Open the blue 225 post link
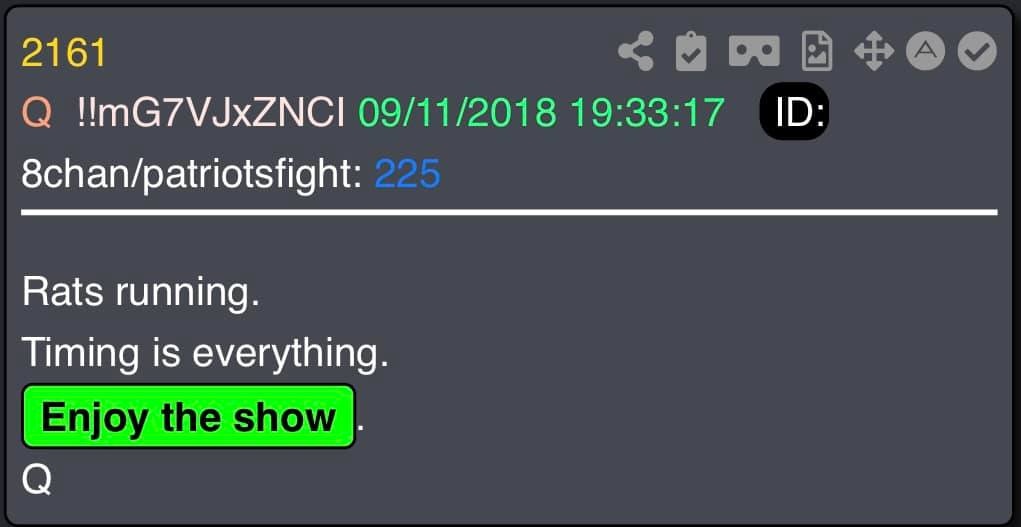This screenshot has height=527, width=1021. click(408, 175)
